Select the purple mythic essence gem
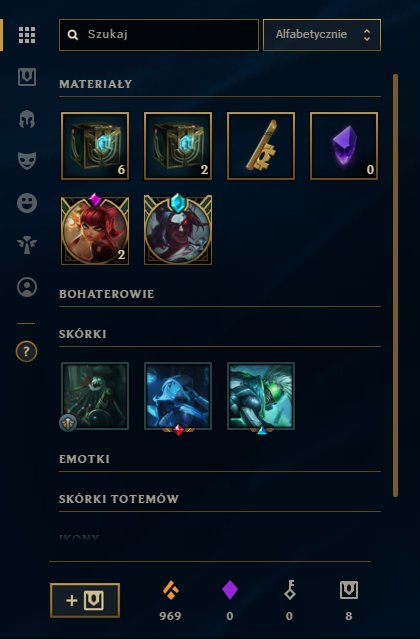 (x=344, y=146)
